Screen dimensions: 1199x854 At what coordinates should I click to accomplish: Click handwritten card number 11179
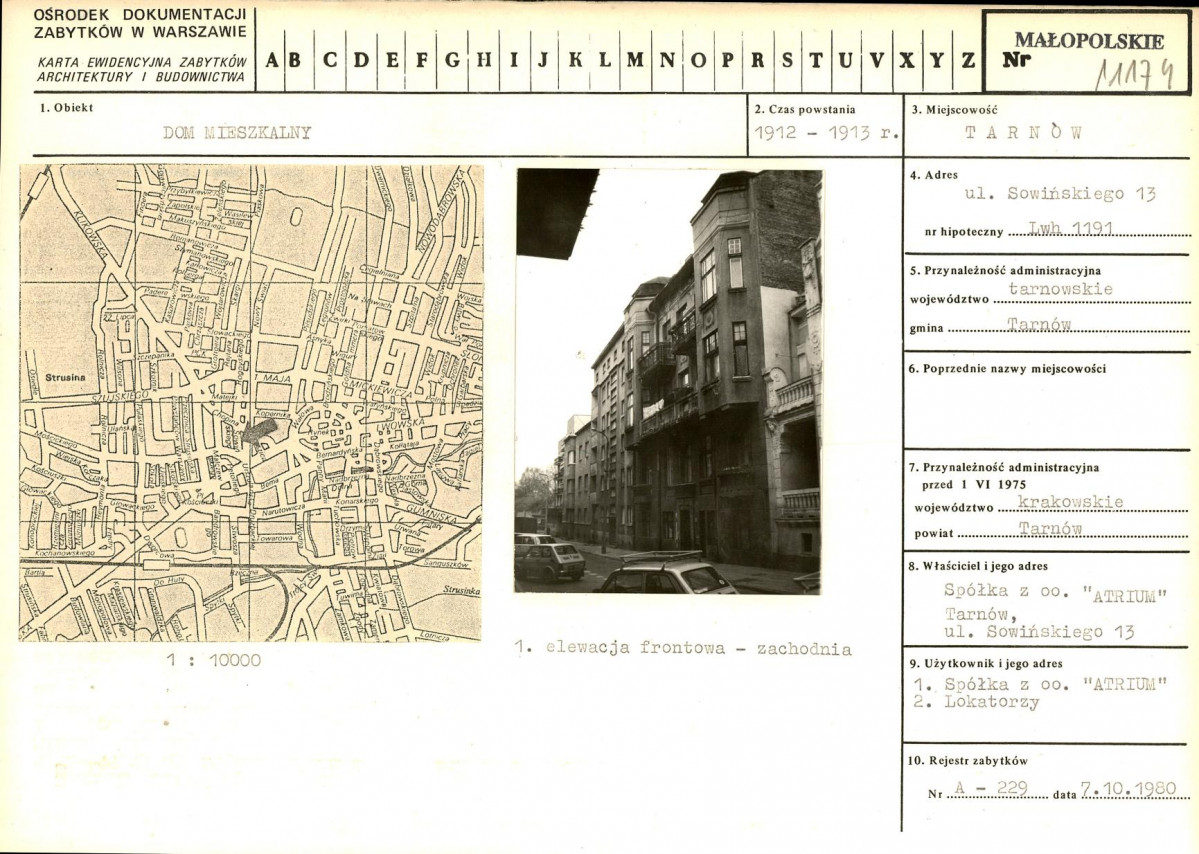(x=1135, y=75)
